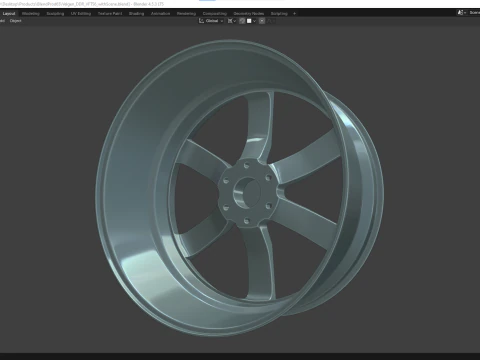The height and width of the screenshot is (360, 480).
Task: Switch to the UV Editing workspace
Action: tap(81, 14)
